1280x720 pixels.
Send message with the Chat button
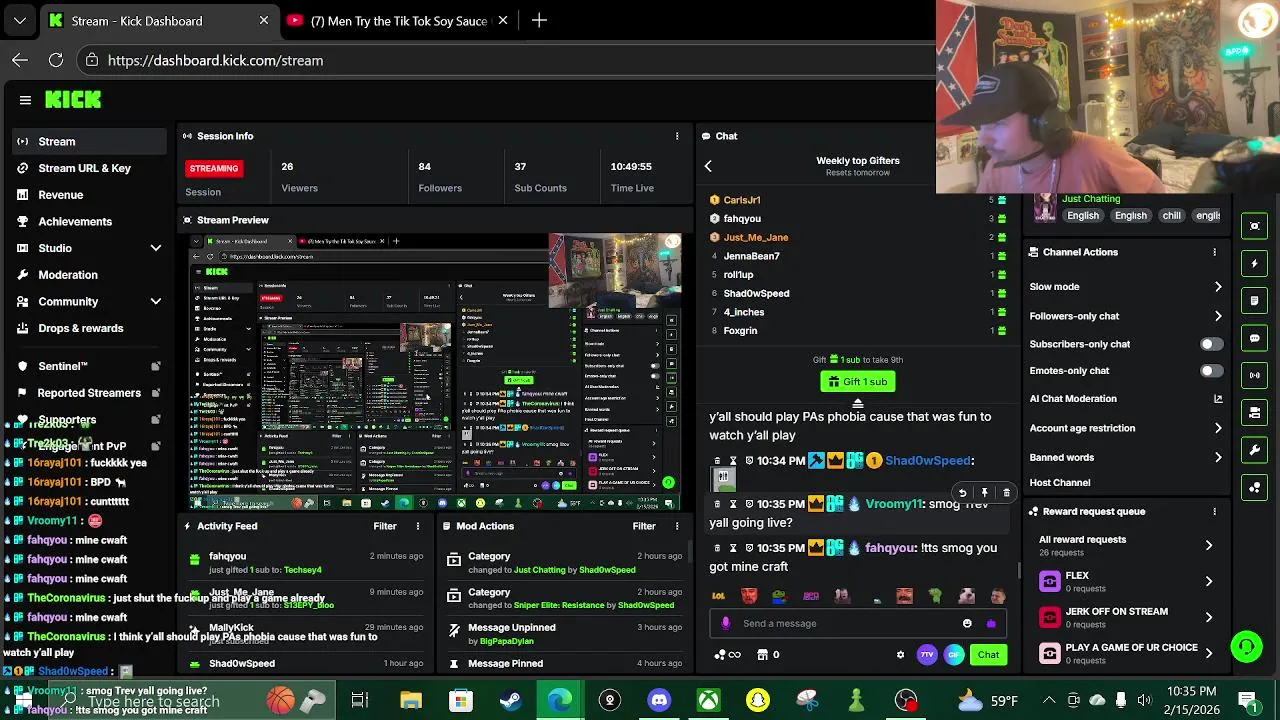(988, 655)
